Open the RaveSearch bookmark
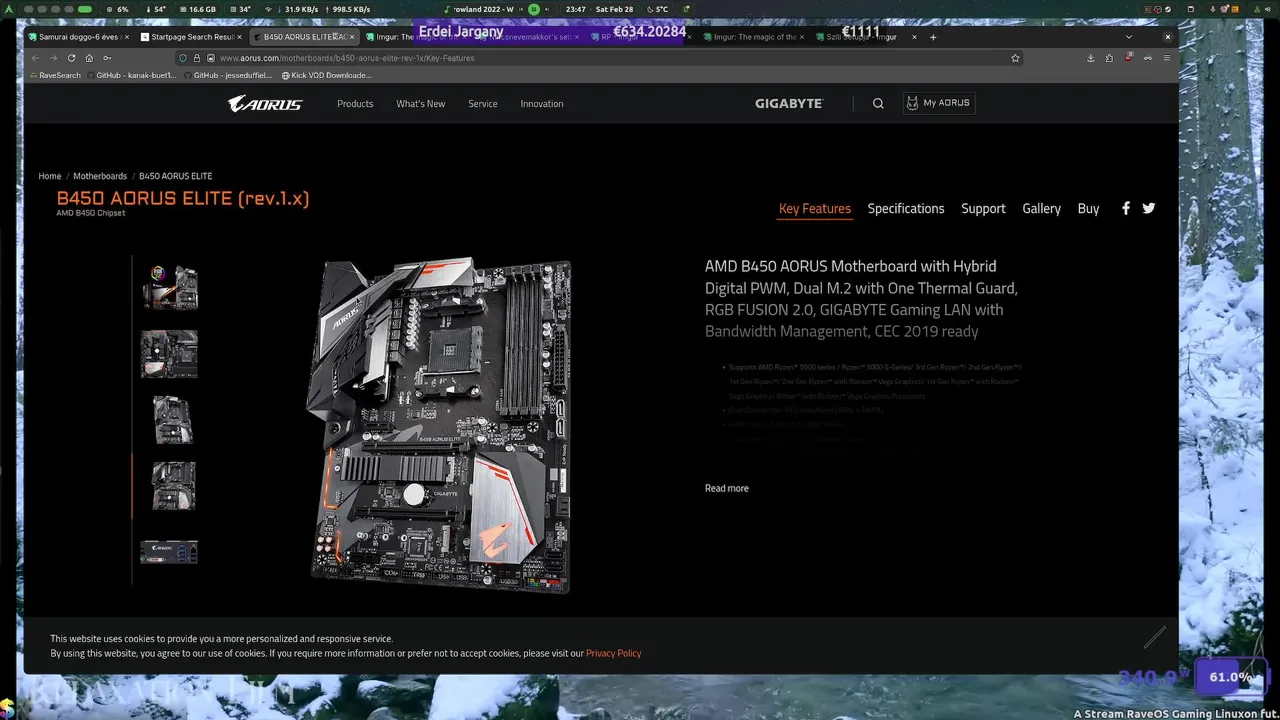 point(55,75)
